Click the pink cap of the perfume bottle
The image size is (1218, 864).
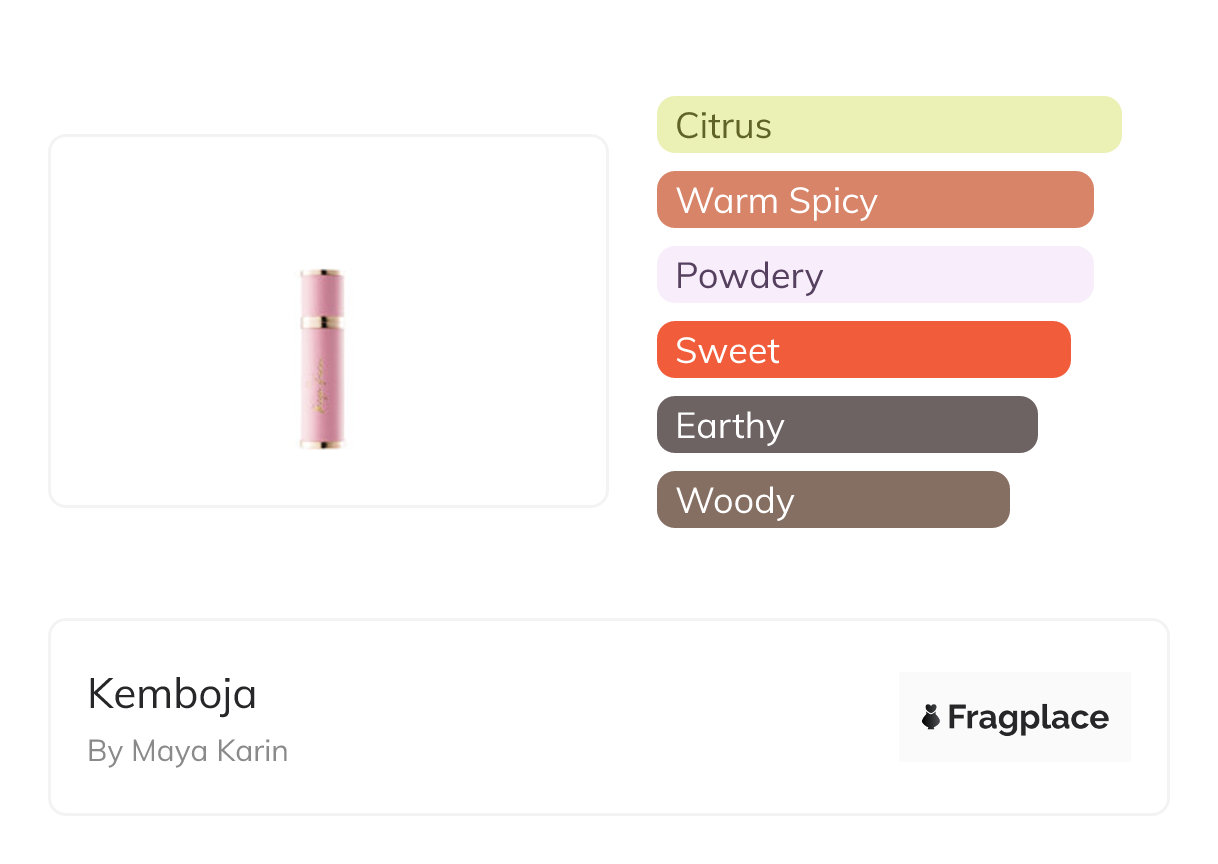(321, 295)
